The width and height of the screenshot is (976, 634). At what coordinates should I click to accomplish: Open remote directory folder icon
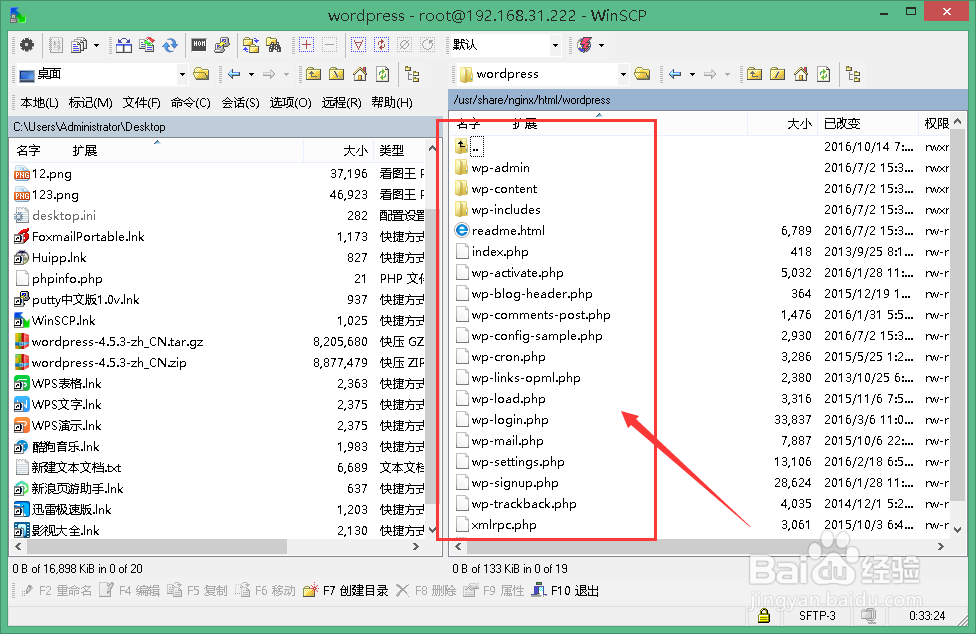(642, 75)
